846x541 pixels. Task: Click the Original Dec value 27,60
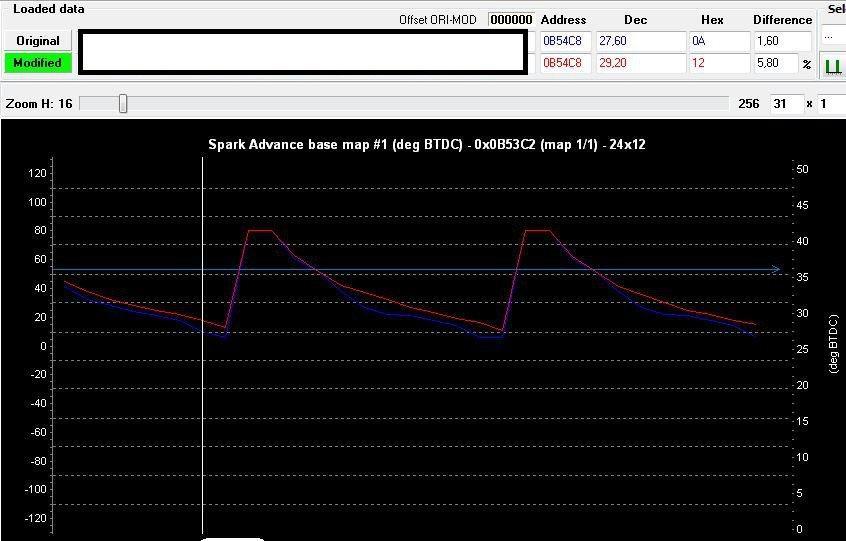click(640, 41)
